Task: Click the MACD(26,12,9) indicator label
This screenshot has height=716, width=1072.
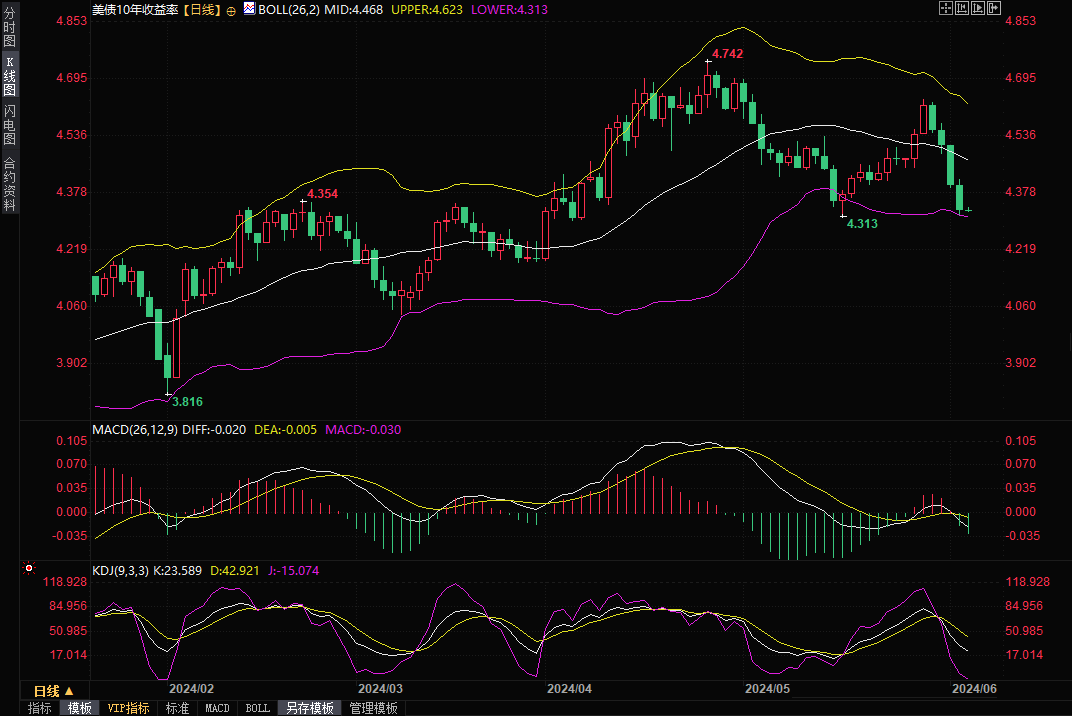Action: tap(133, 429)
